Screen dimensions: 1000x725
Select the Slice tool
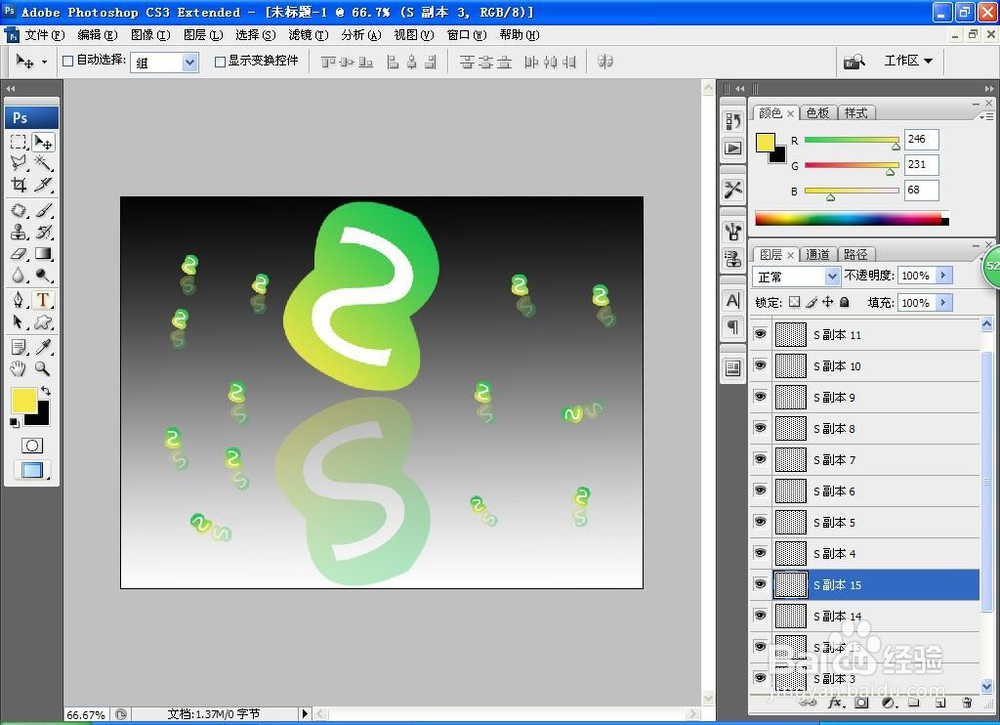coord(43,185)
